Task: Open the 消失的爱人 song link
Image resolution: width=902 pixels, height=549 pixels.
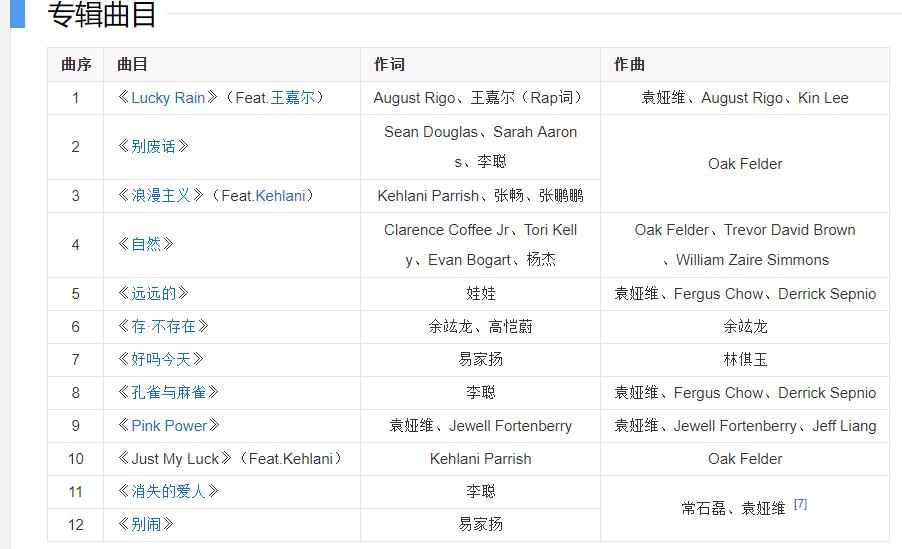Action: tap(167, 492)
